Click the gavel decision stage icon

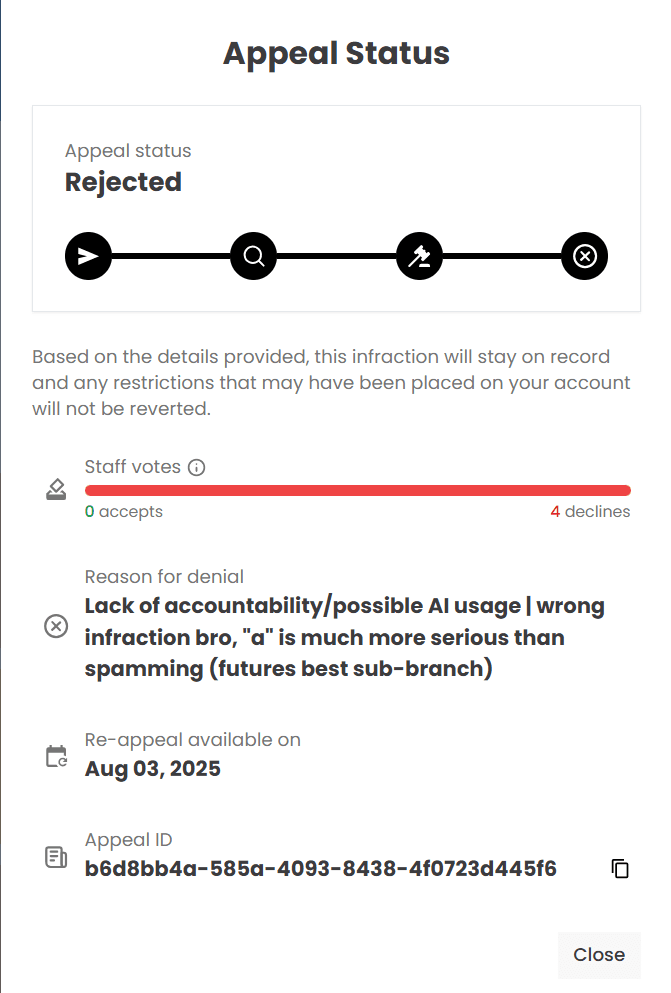pyautogui.click(x=418, y=255)
